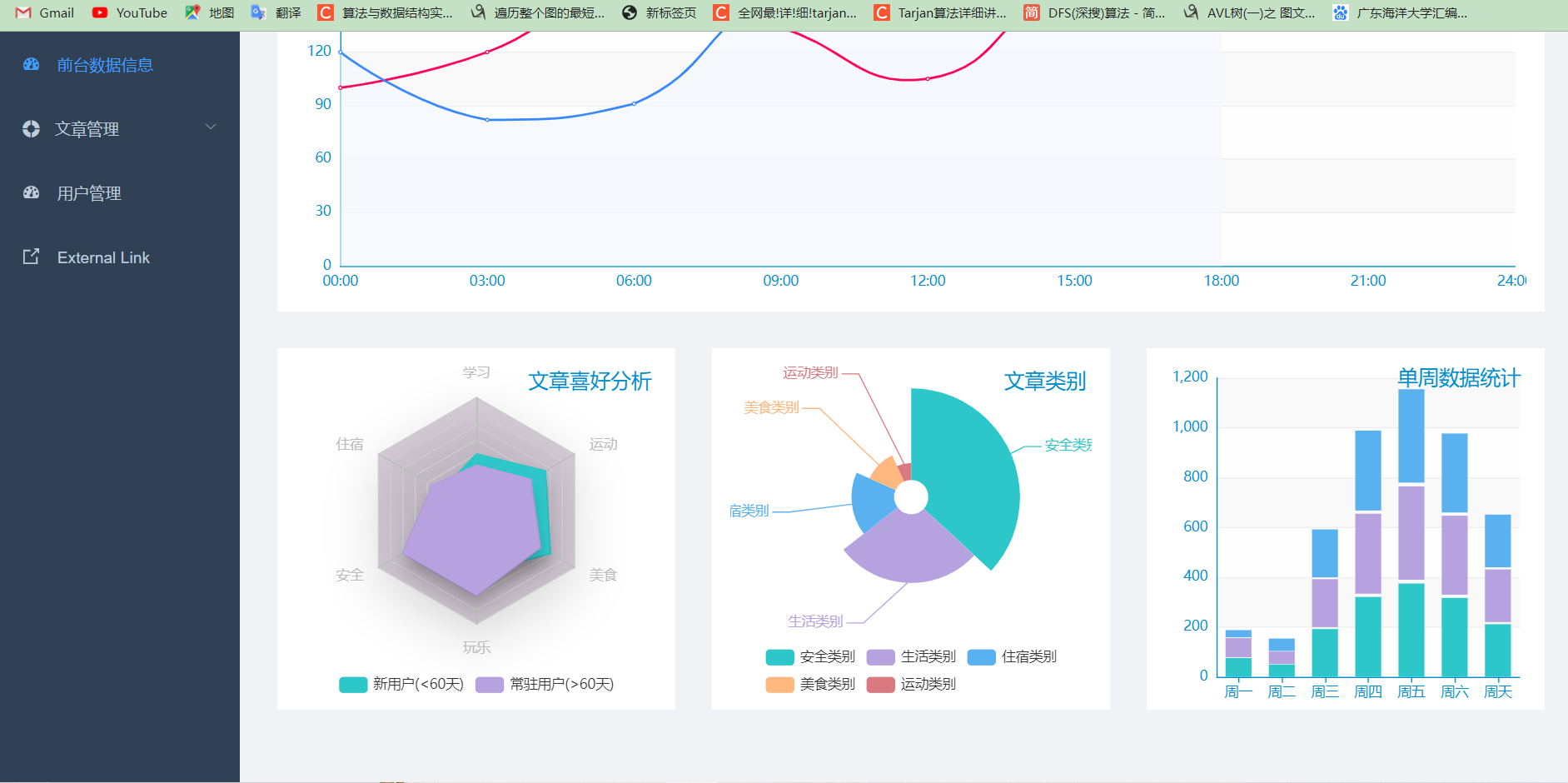
Task: Open the Gmail bookmark icon
Action: [23, 12]
